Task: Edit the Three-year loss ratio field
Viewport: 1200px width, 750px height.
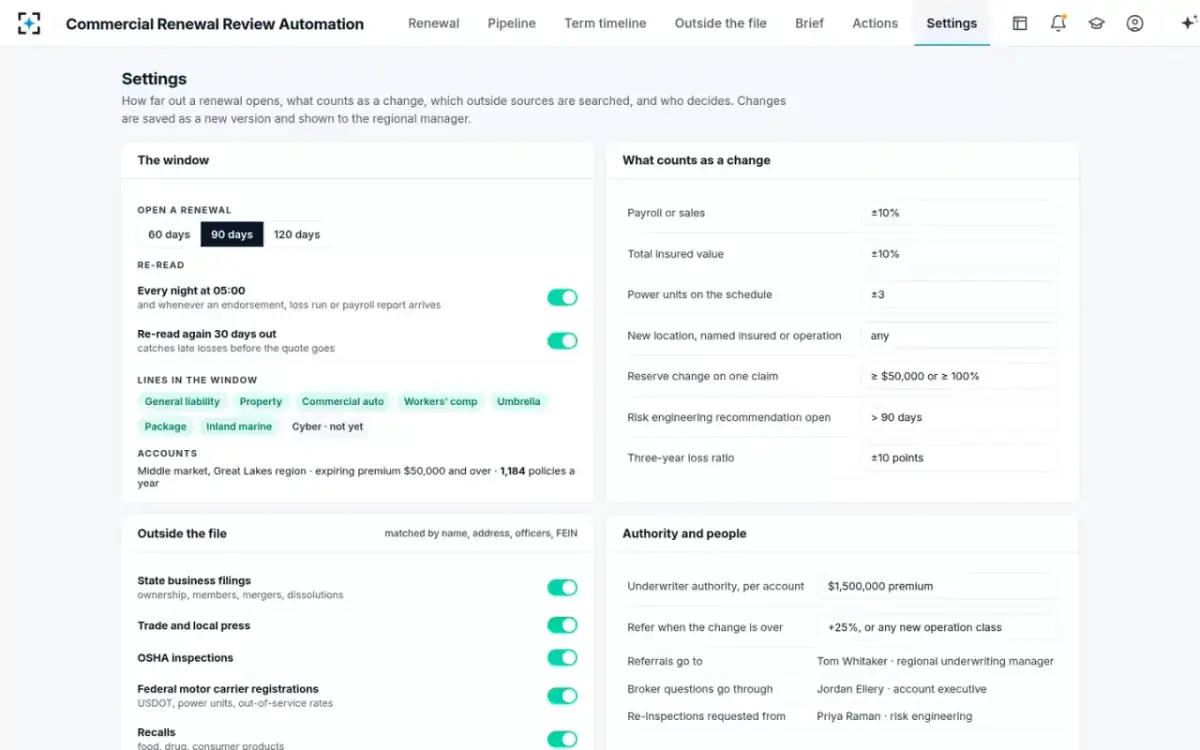Action: point(960,458)
